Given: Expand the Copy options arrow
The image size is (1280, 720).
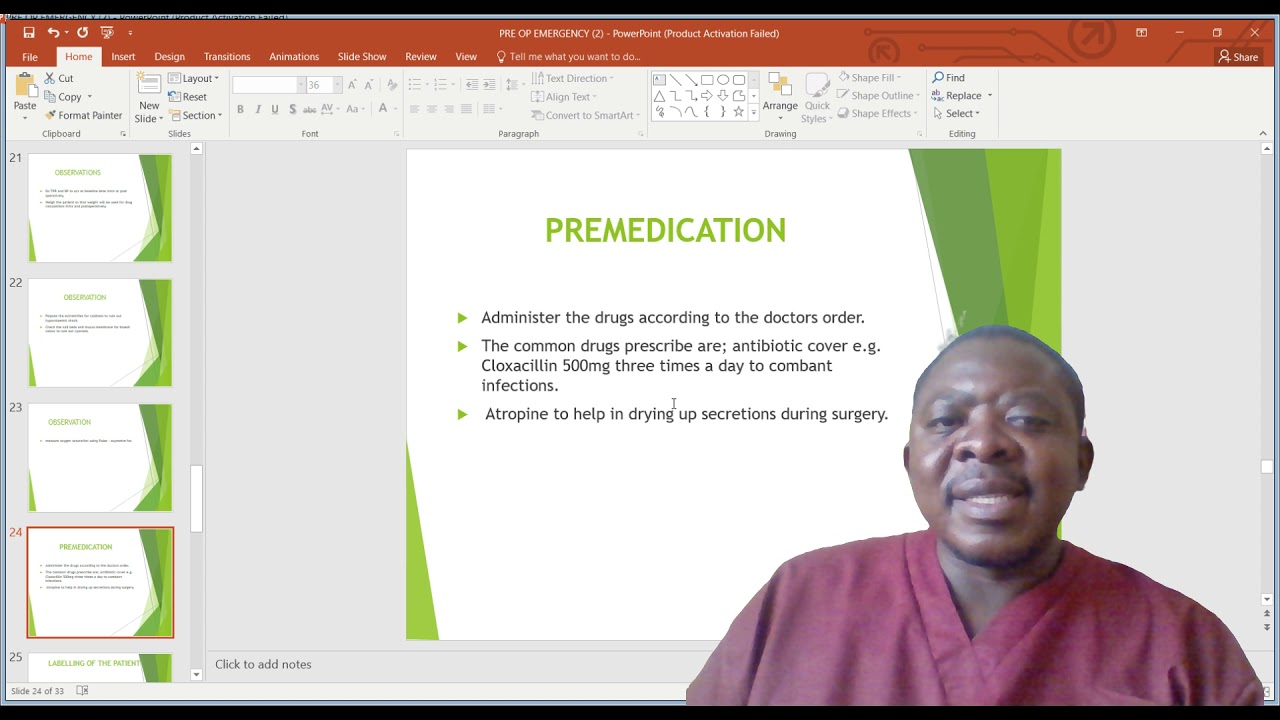Looking at the screenshot, I should pos(89,97).
